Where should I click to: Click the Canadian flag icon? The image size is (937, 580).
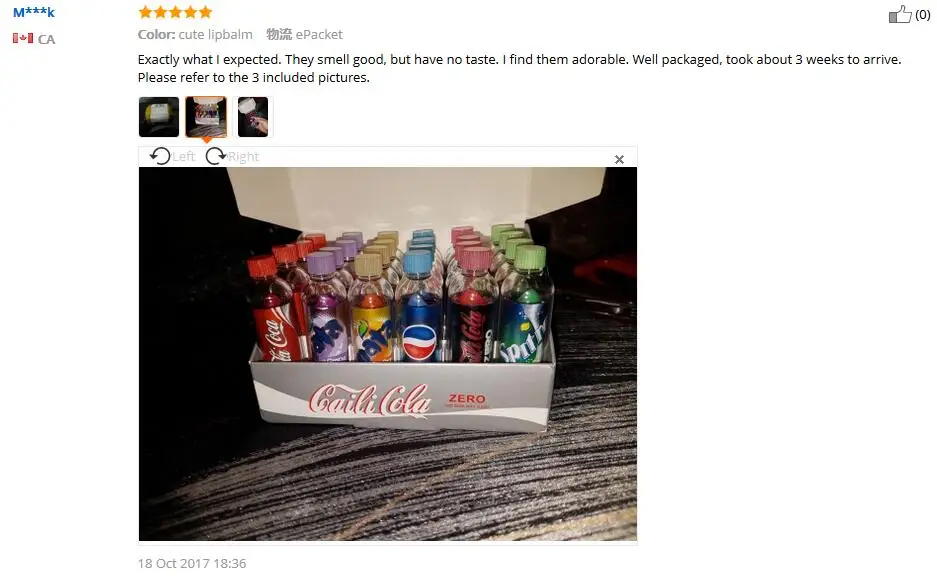23,38
